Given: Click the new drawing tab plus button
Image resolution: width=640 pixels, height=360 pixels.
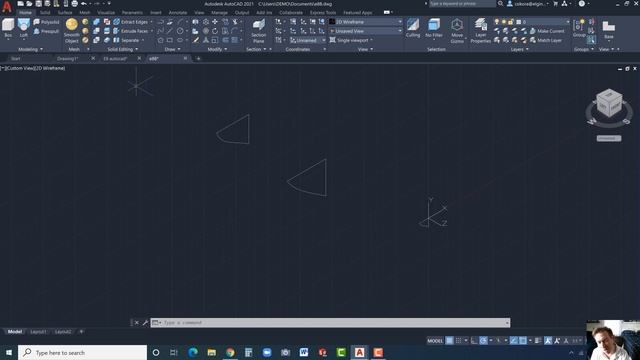Looking at the screenshot, I should point(198,59).
